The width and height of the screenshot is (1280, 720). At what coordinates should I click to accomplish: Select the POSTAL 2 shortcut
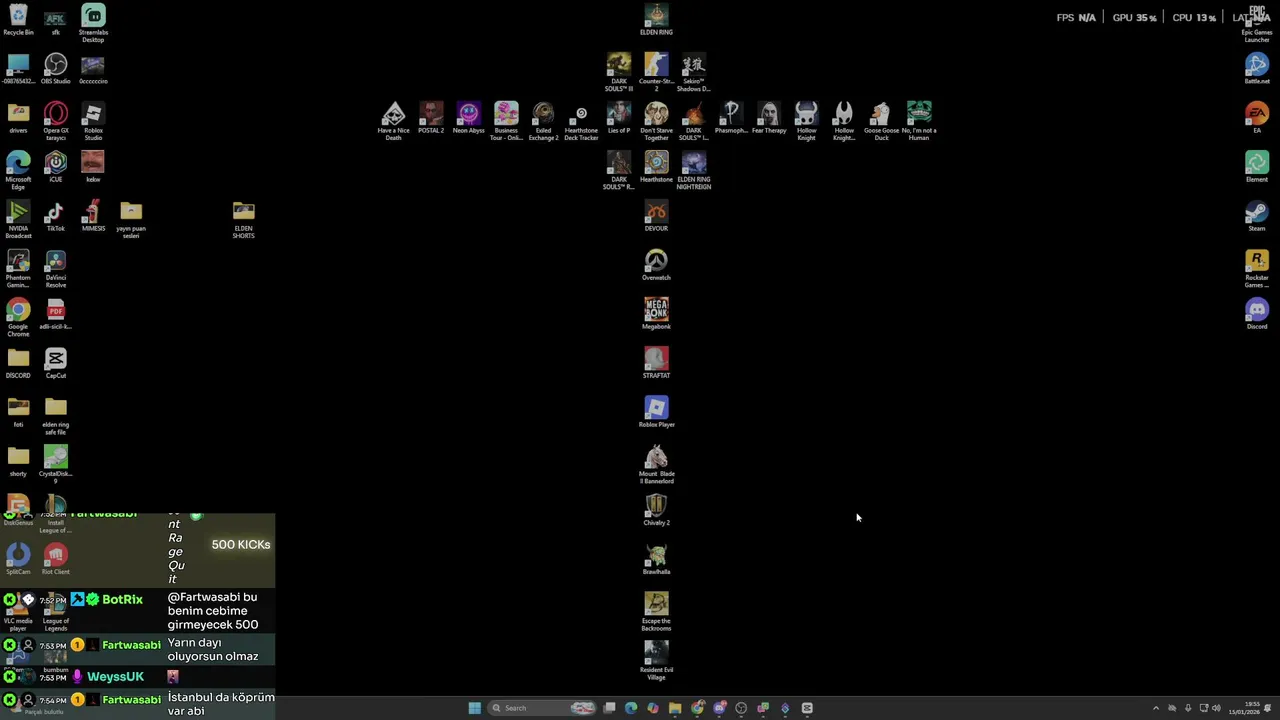click(431, 118)
